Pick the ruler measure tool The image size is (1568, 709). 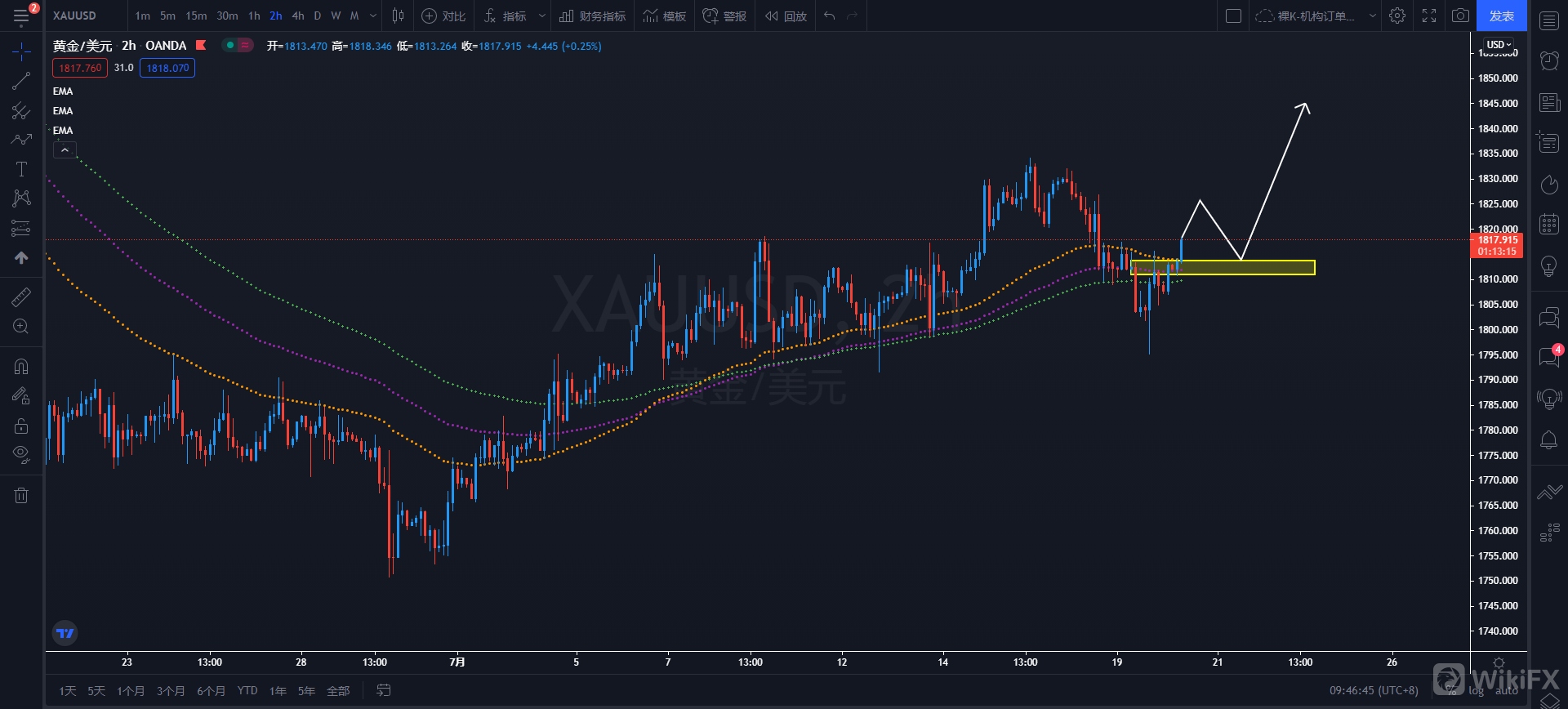[21, 297]
